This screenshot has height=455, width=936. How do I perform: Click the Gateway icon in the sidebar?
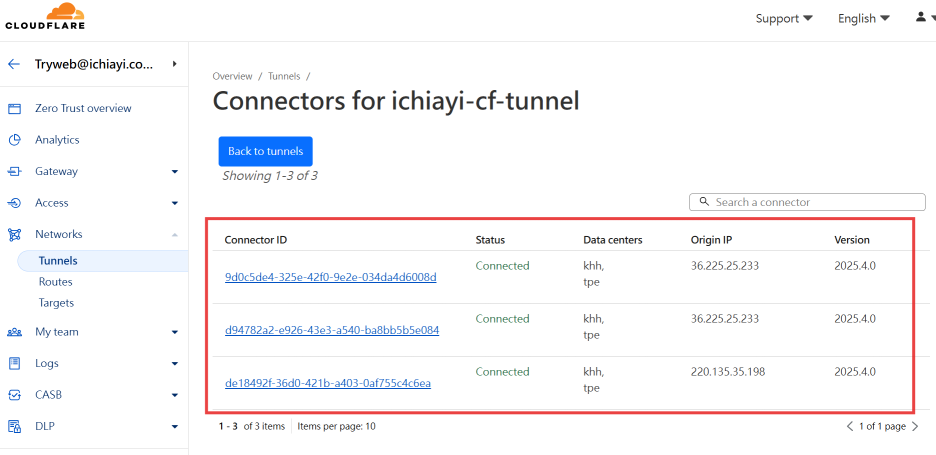tap(14, 172)
